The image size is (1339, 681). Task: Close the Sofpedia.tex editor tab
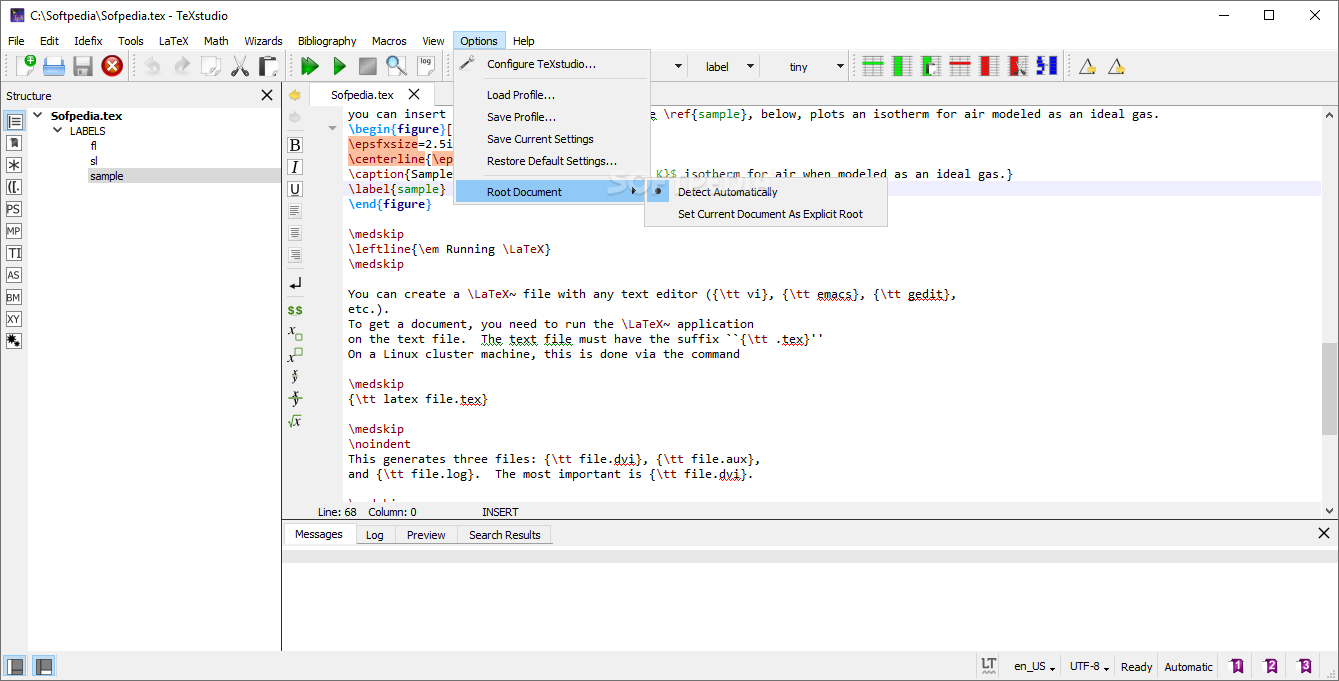point(414,94)
